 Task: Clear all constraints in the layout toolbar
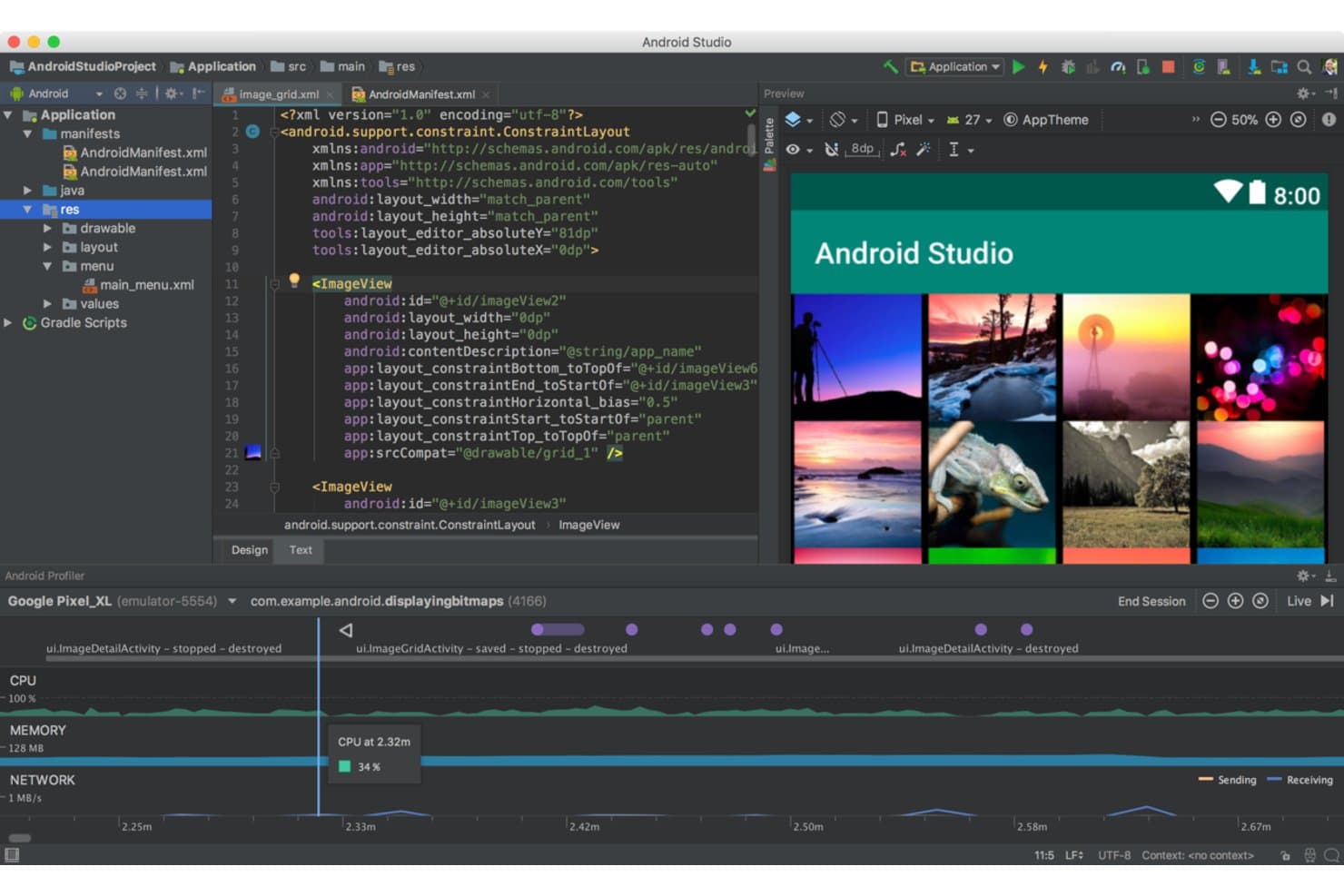pyautogui.click(x=898, y=150)
